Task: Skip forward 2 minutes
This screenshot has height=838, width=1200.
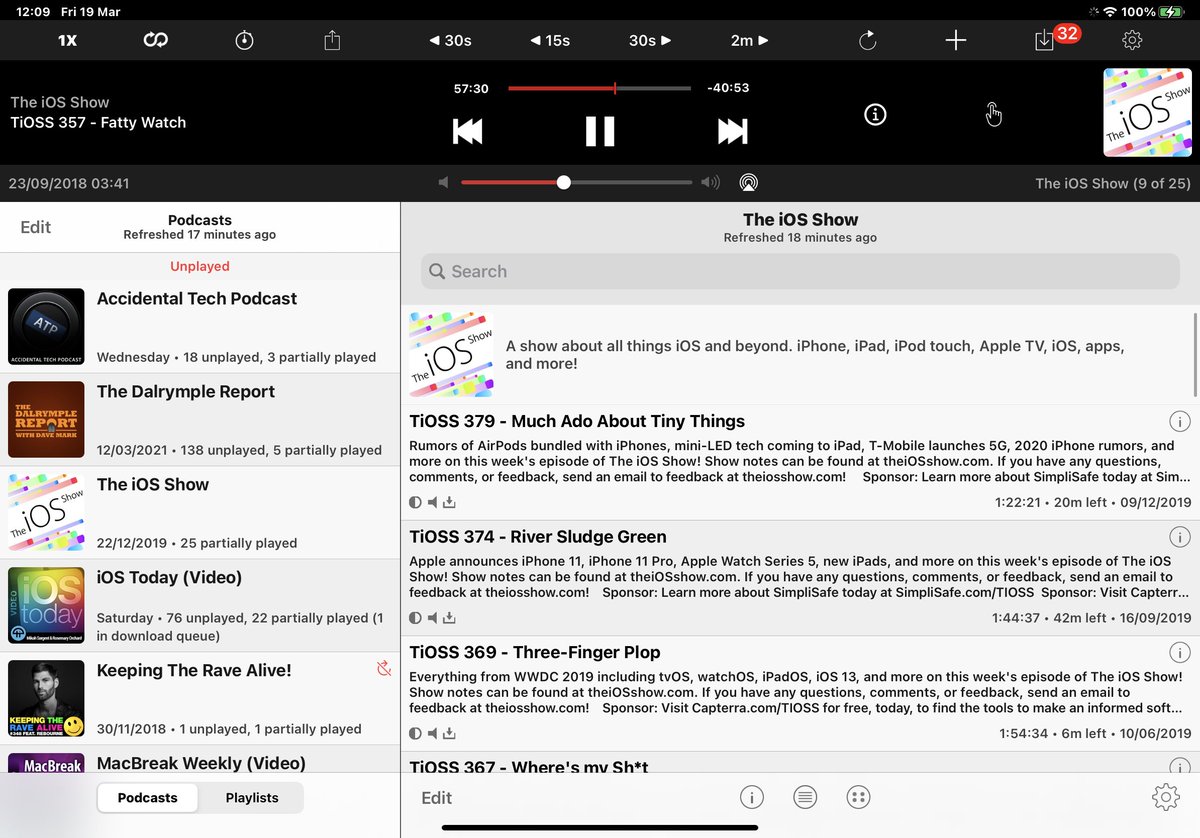Action: (x=749, y=40)
